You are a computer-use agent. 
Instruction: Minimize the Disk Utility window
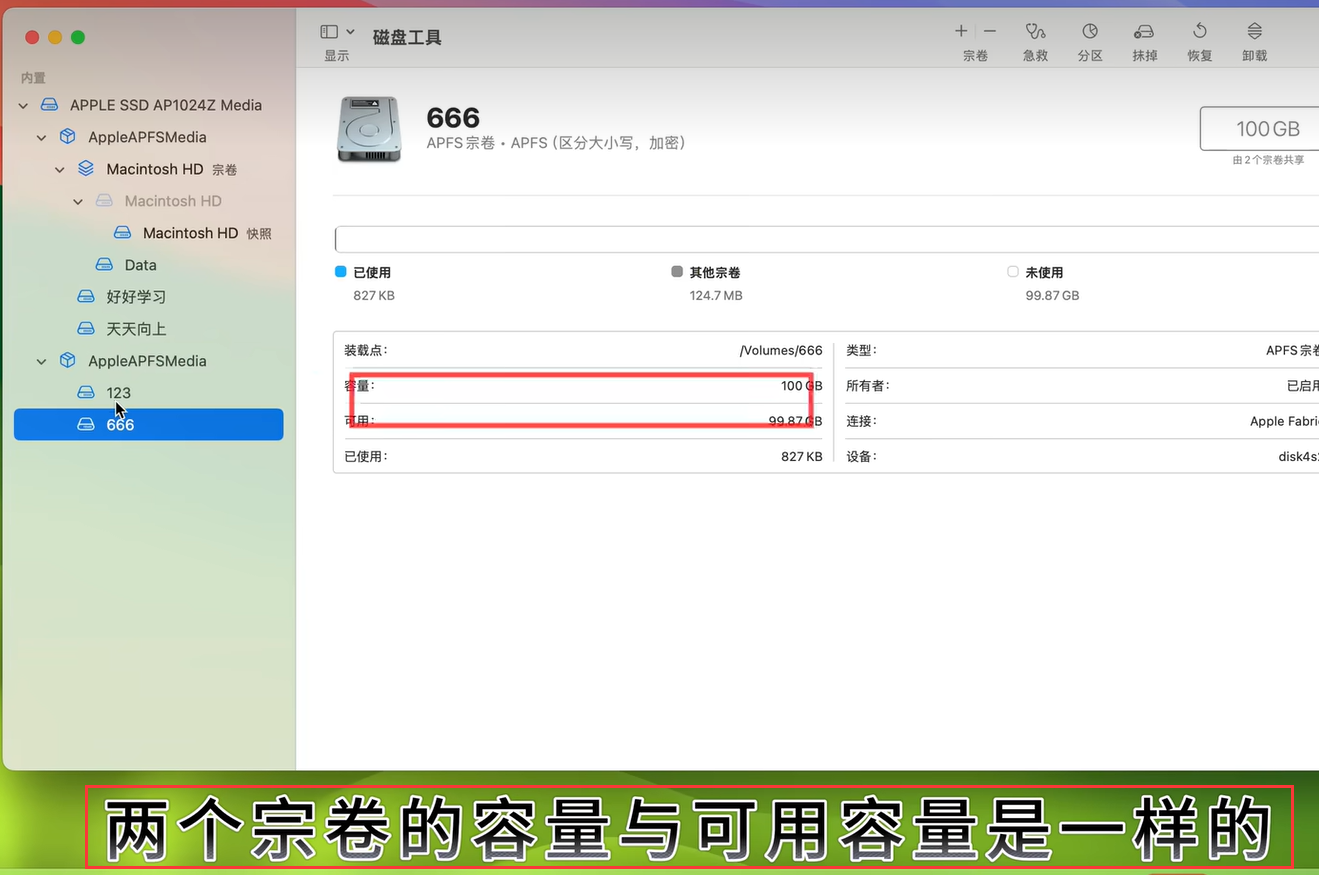[55, 37]
